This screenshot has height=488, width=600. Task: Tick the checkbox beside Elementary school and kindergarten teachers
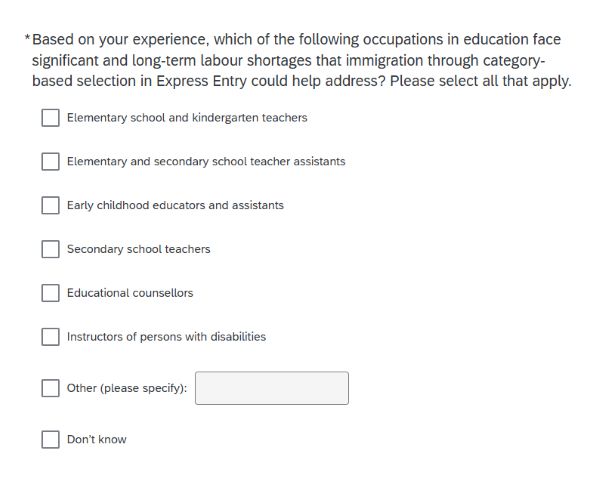pos(51,118)
